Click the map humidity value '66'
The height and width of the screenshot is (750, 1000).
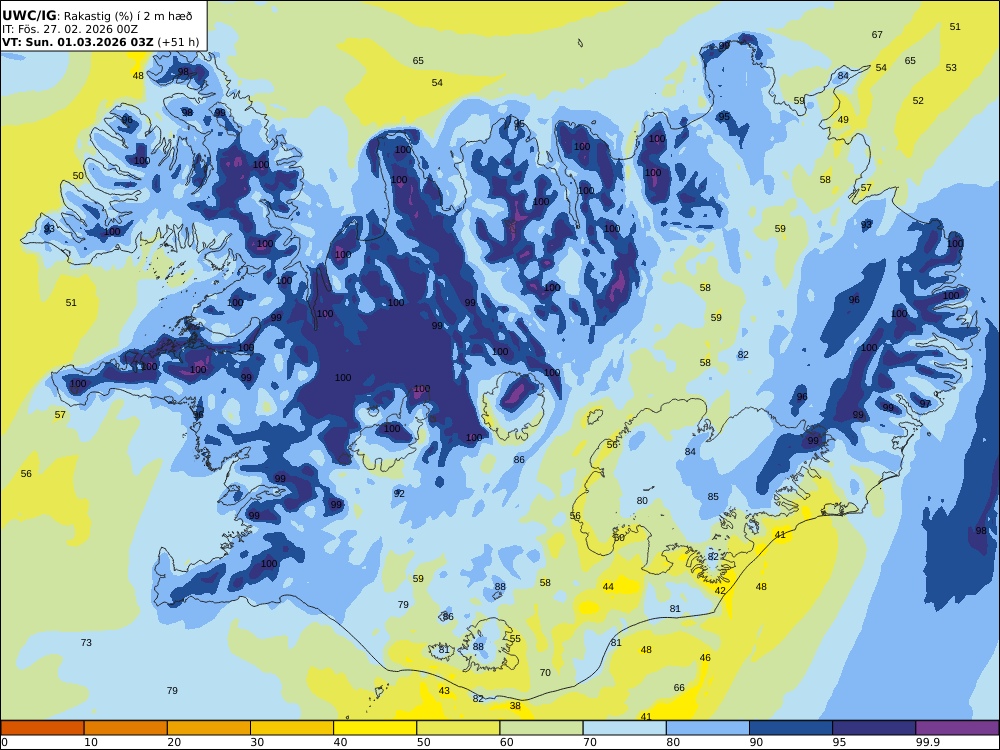point(679,688)
